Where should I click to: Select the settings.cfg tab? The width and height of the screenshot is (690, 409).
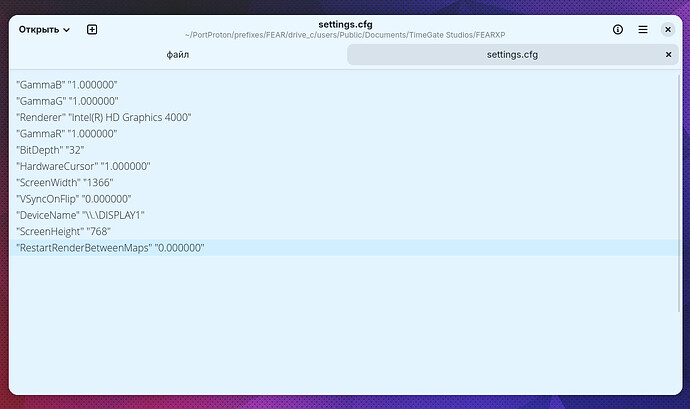(511, 55)
